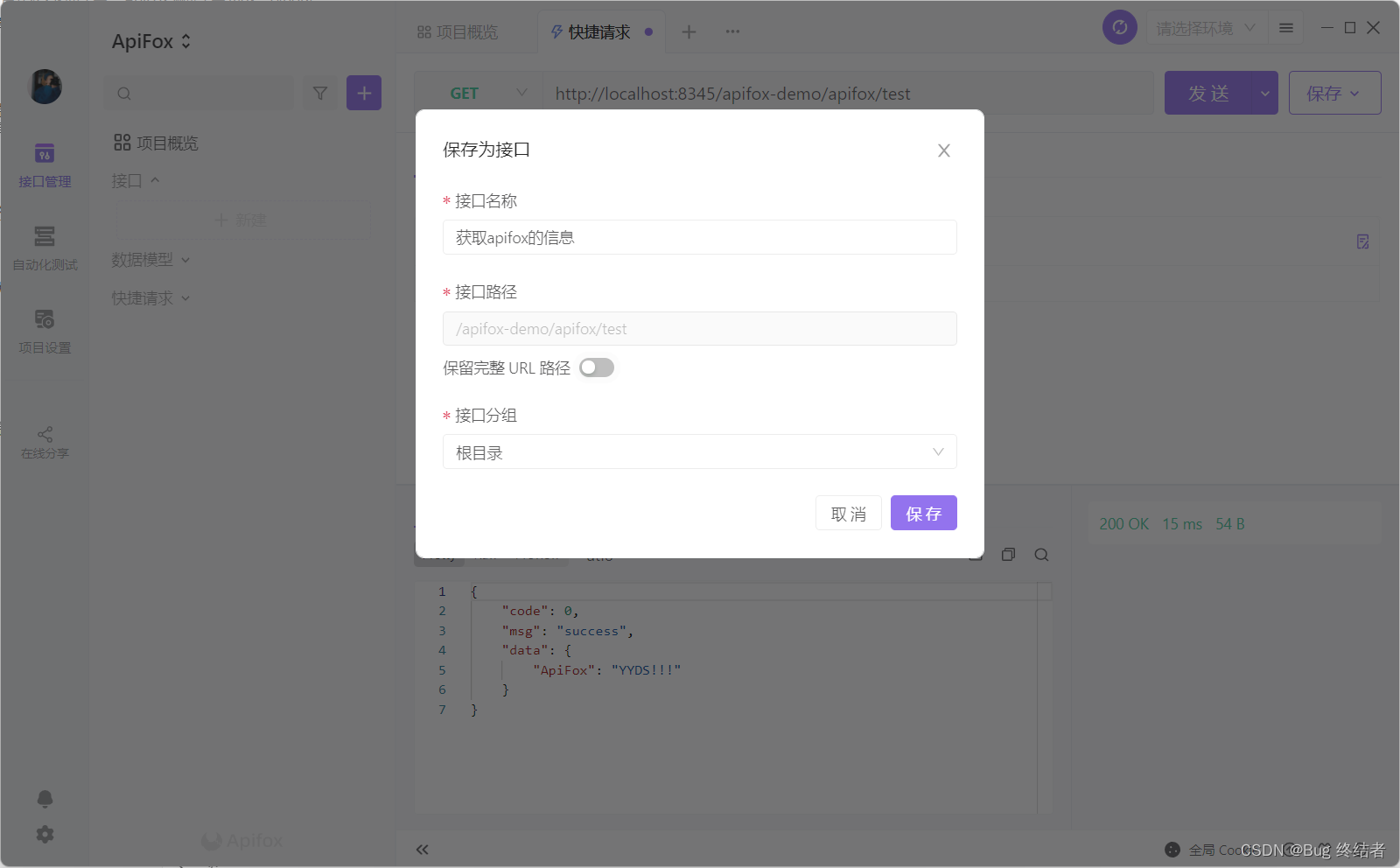Click the filter funnel icon

tap(320, 93)
